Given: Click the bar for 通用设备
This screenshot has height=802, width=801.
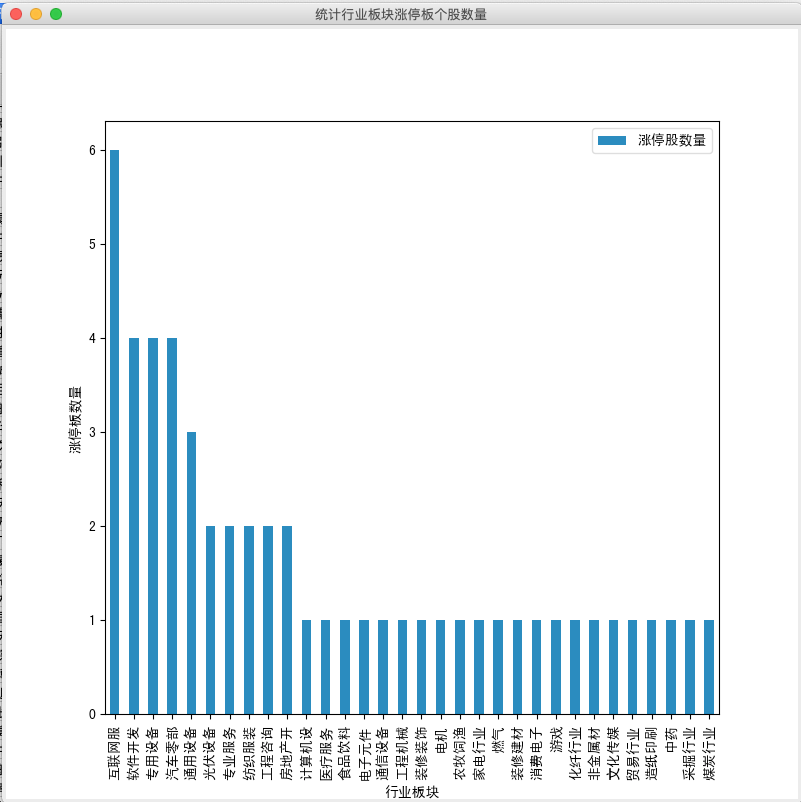Looking at the screenshot, I should tap(191, 573).
